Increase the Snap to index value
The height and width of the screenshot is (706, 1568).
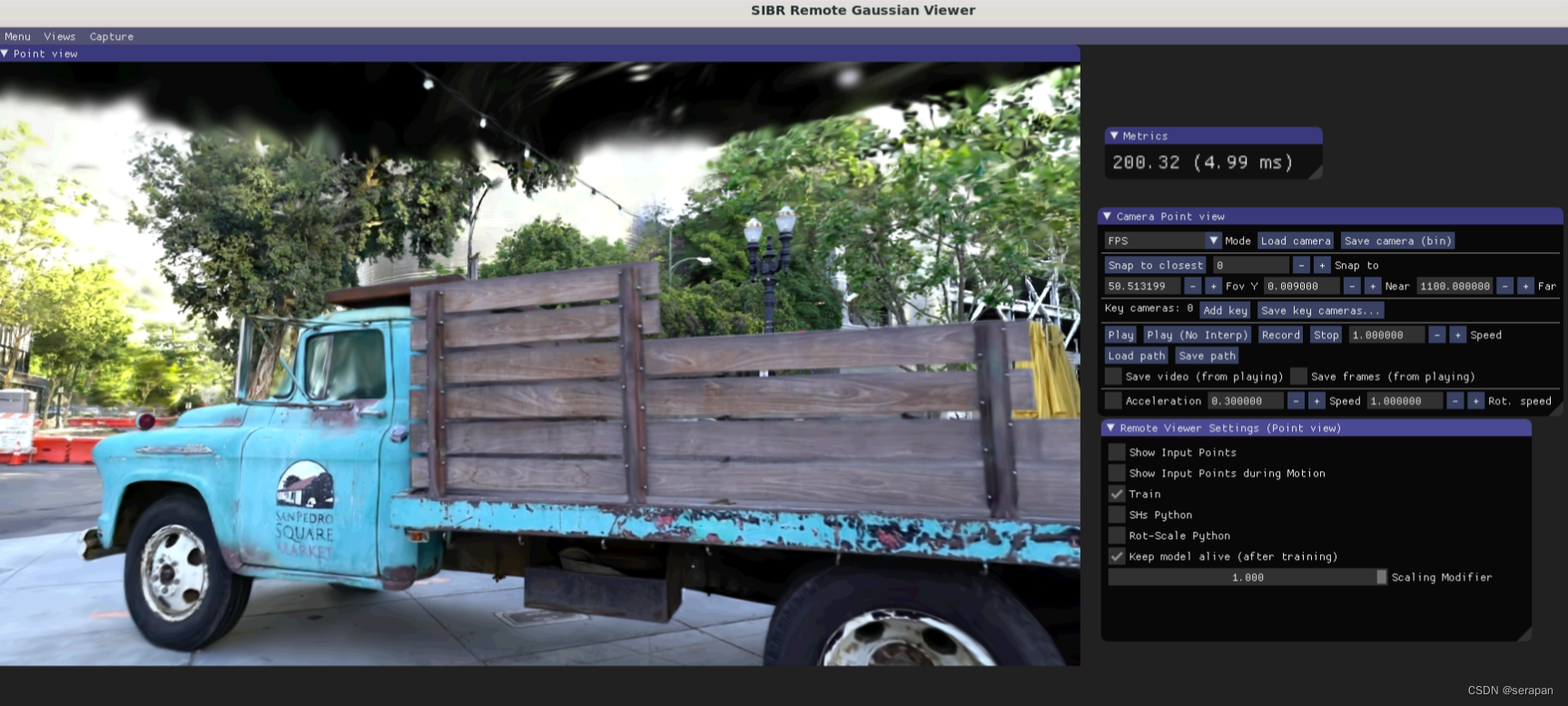coord(1322,265)
